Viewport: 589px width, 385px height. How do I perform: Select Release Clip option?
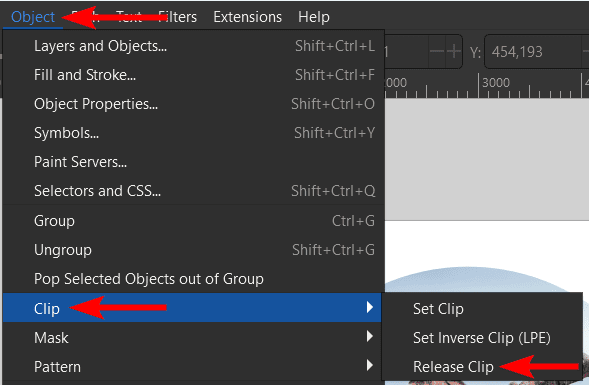coord(482,367)
